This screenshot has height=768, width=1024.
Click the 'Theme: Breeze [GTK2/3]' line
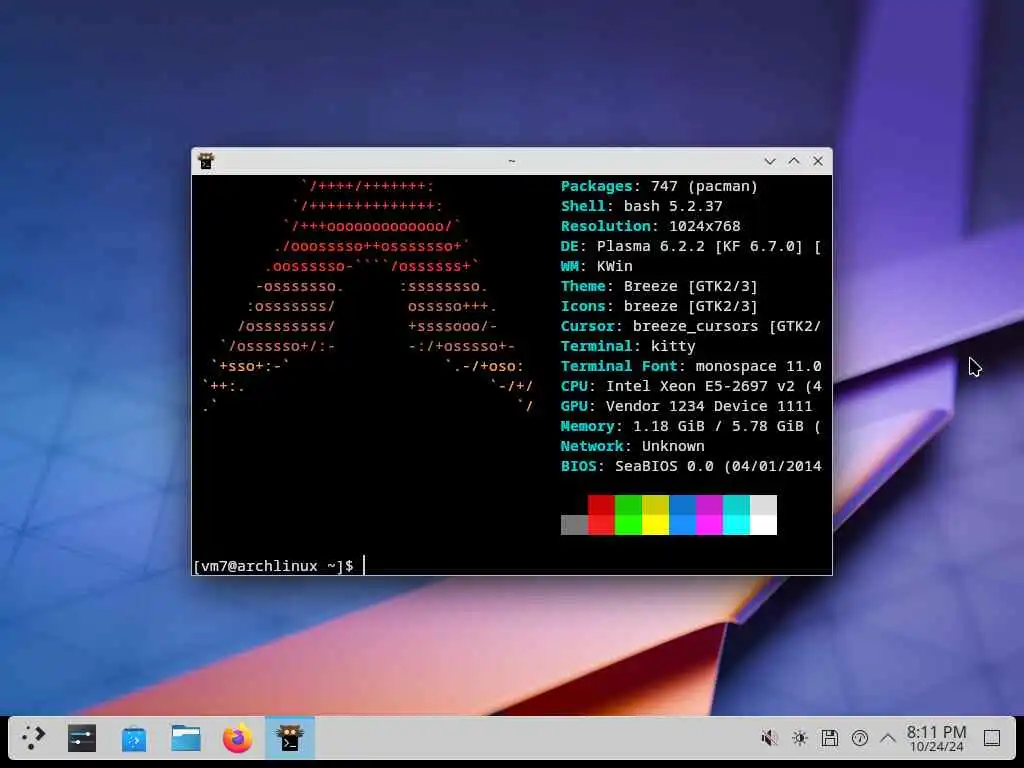click(x=659, y=286)
